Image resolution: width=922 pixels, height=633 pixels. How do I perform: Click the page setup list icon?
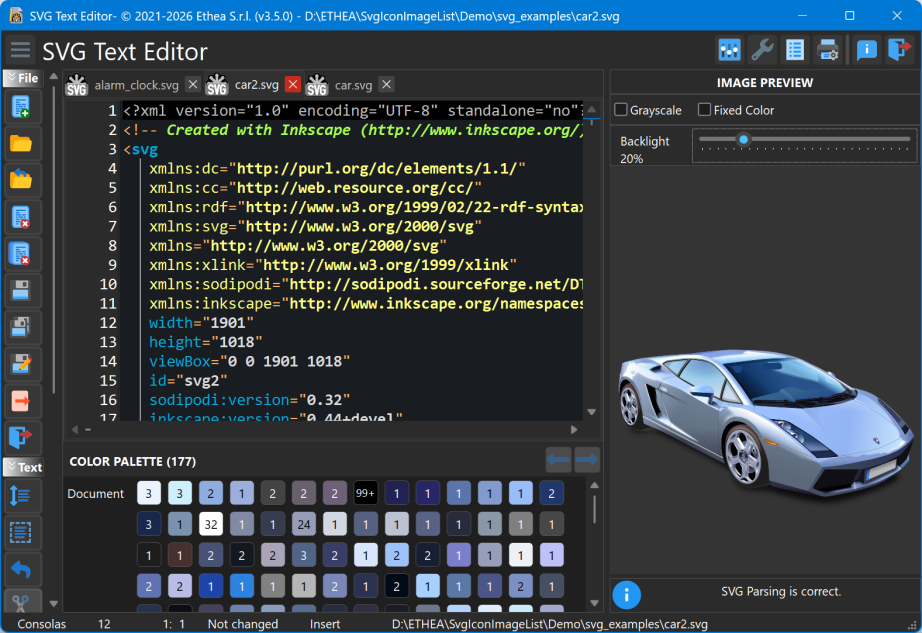795,50
